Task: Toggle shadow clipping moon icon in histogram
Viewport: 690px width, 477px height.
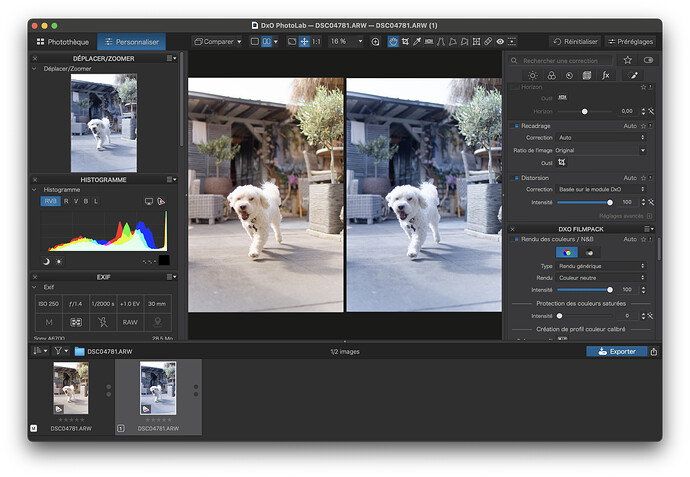Action: click(x=46, y=261)
